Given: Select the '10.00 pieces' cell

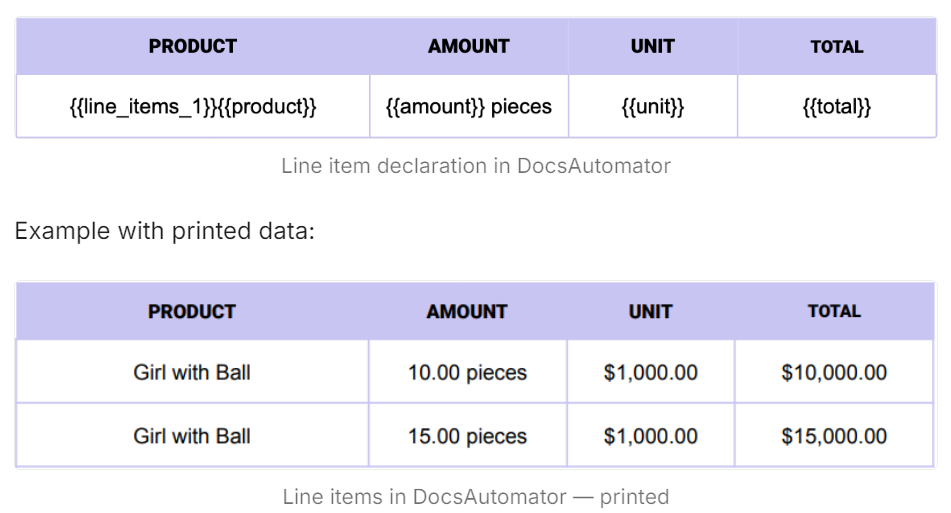Looking at the screenshot, I should pyautogui.click(x=467, y=372).
